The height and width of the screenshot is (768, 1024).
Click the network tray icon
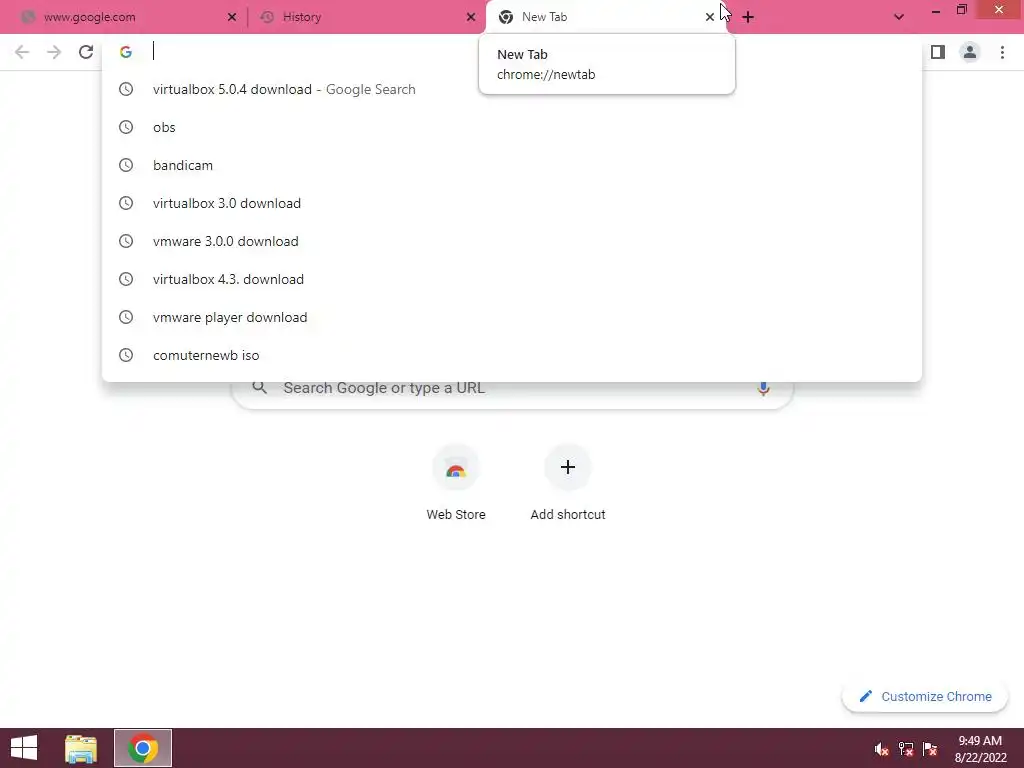coord(905,749)
